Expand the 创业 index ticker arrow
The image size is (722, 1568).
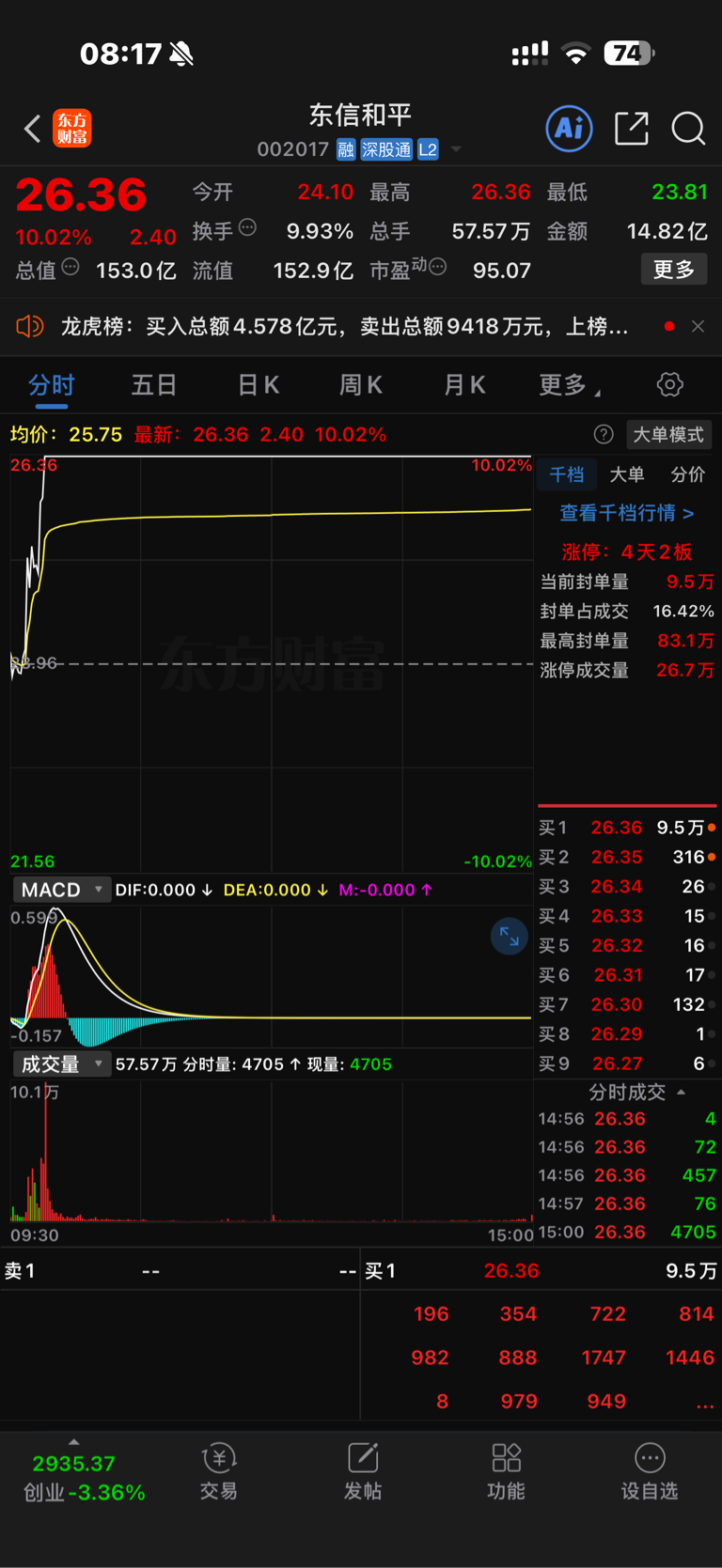click(x=73, y=1442)
